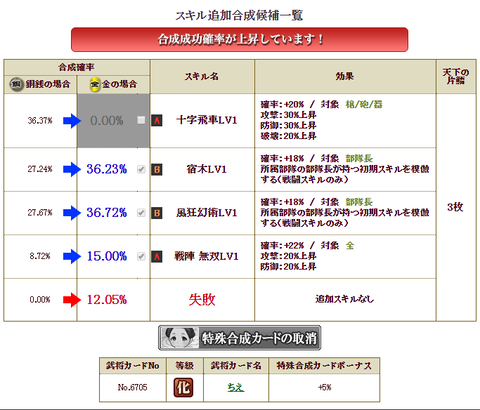Click the gold coin icon in header

tap(95, 84)
